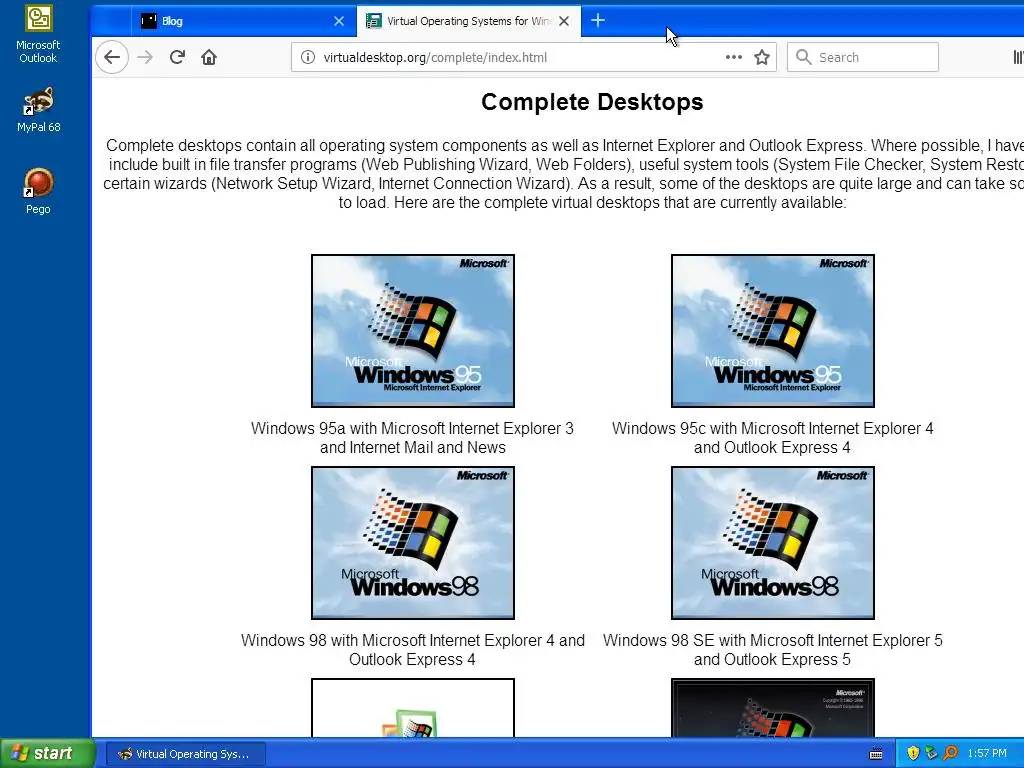The height and width of the screenshot is (768, 1024).
Task: Switch to the Blog tab
Action: [x=244, y=21]
